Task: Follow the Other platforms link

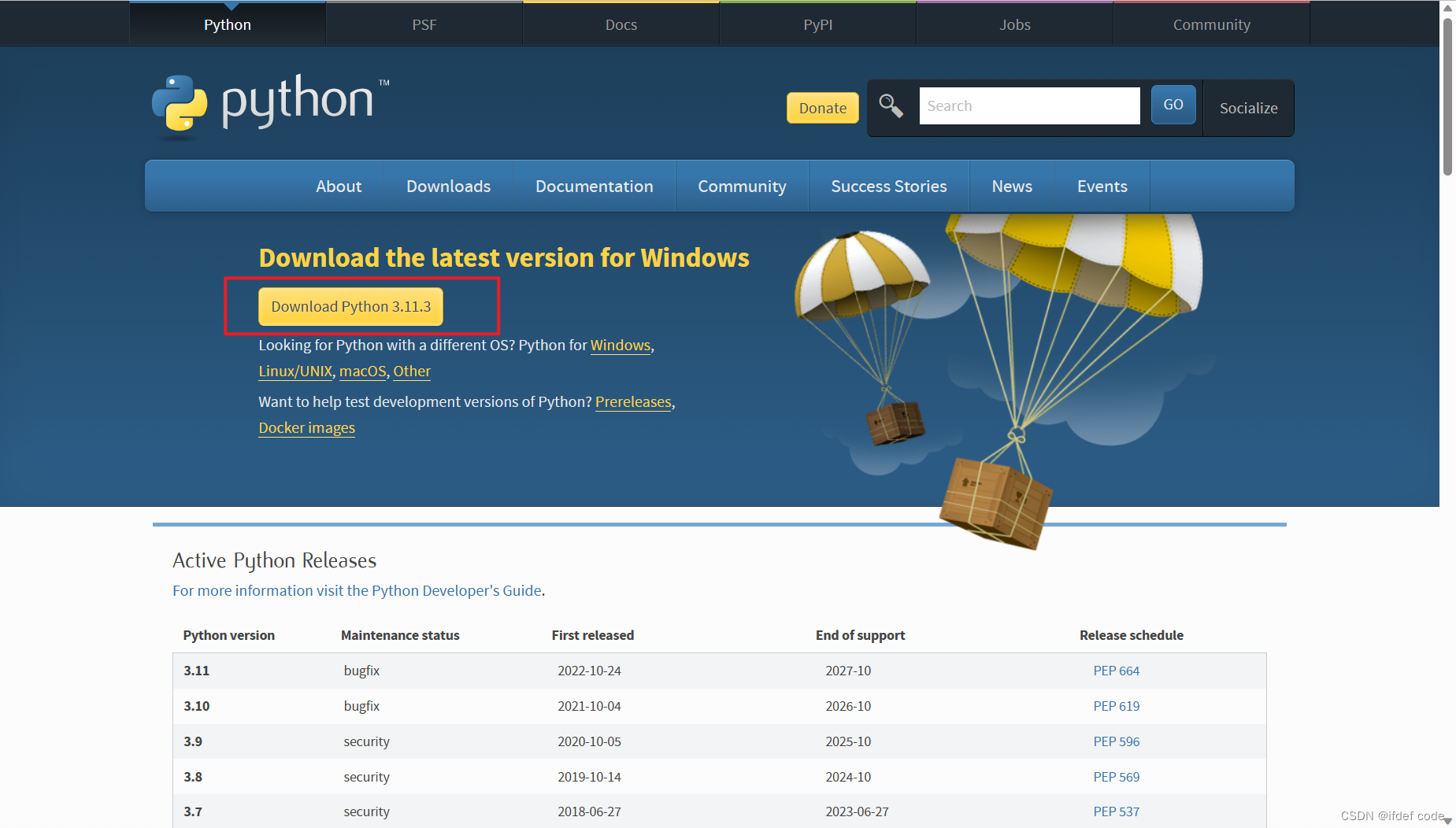Action: coord(412,371)
